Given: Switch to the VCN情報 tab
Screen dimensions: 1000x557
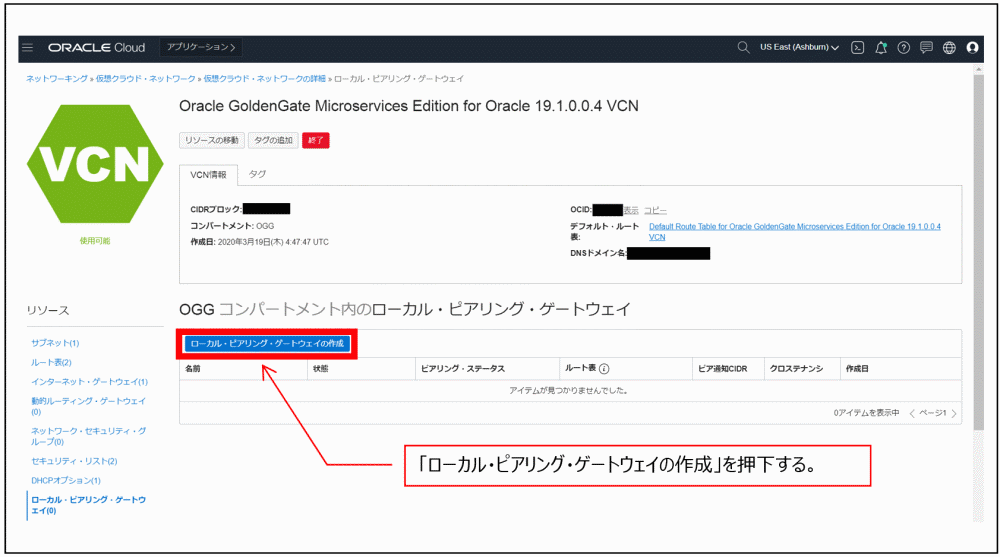Looking at the screenshot, I should click(209, 175).
